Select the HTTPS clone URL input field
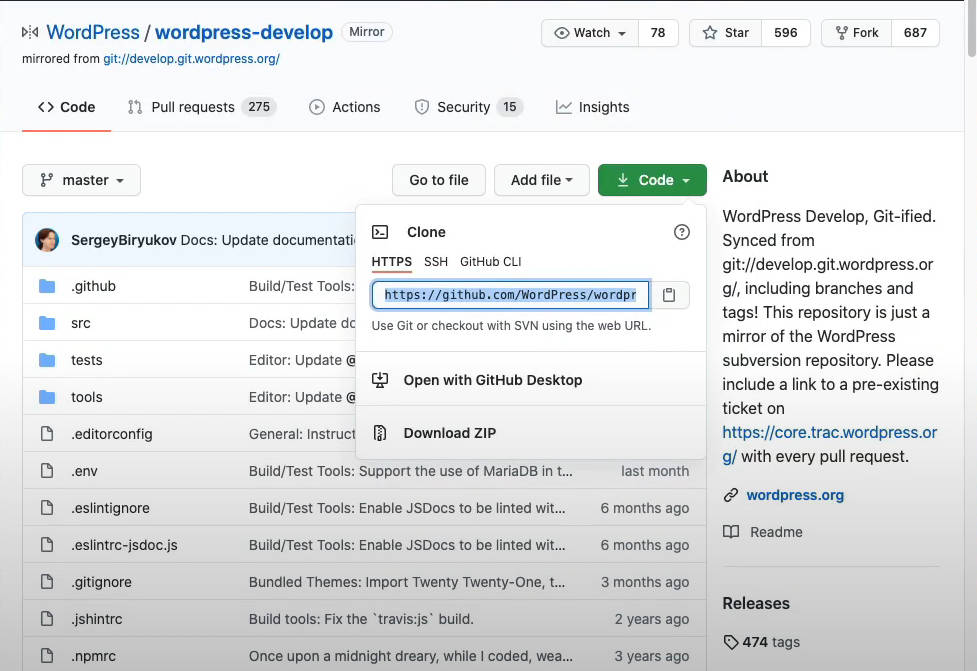Viewport: 977px width, 671px height. pyautogui.click(x=510, y=294)
